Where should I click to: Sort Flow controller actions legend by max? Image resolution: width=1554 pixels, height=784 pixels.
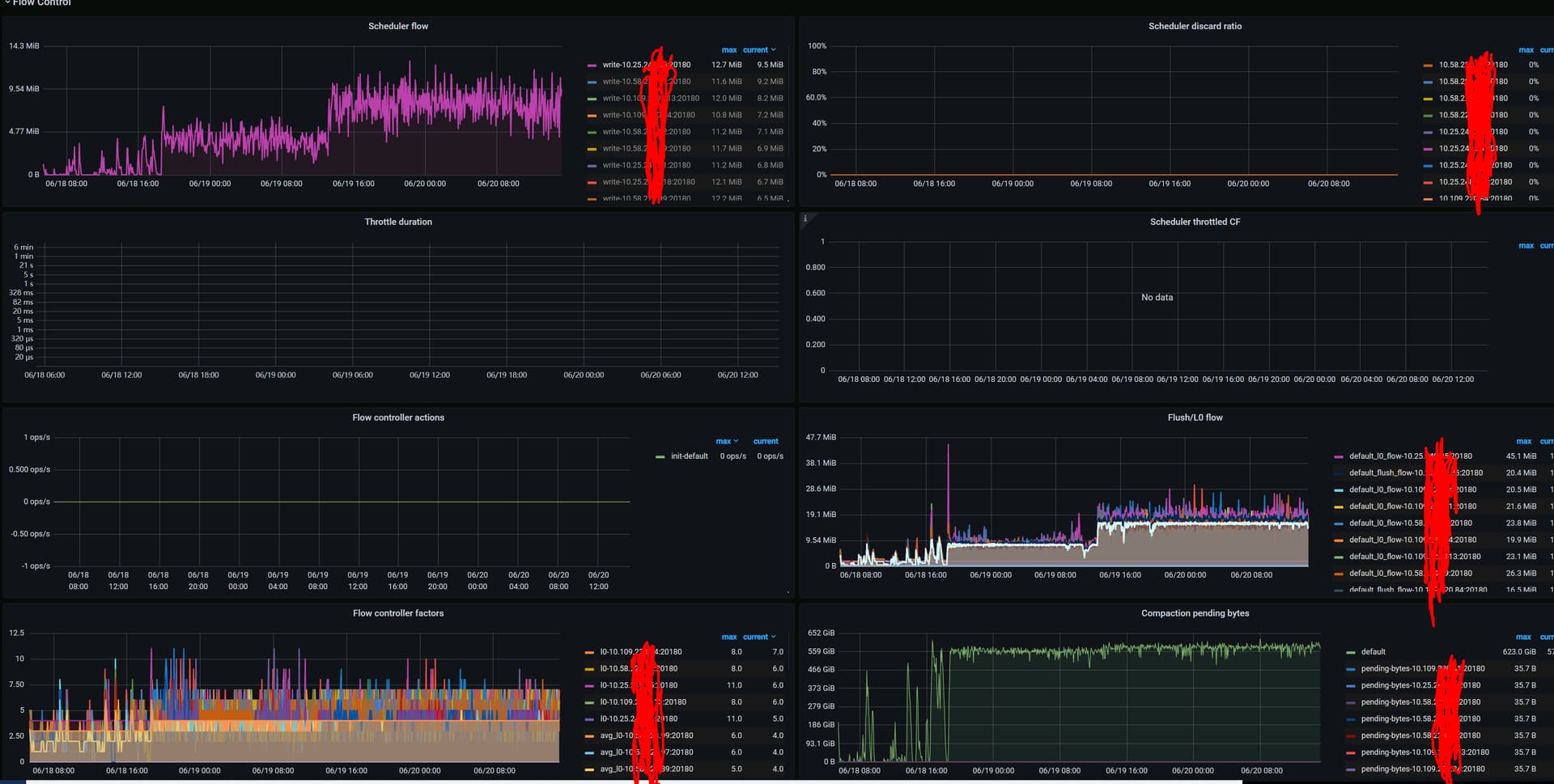pos(724,442)
